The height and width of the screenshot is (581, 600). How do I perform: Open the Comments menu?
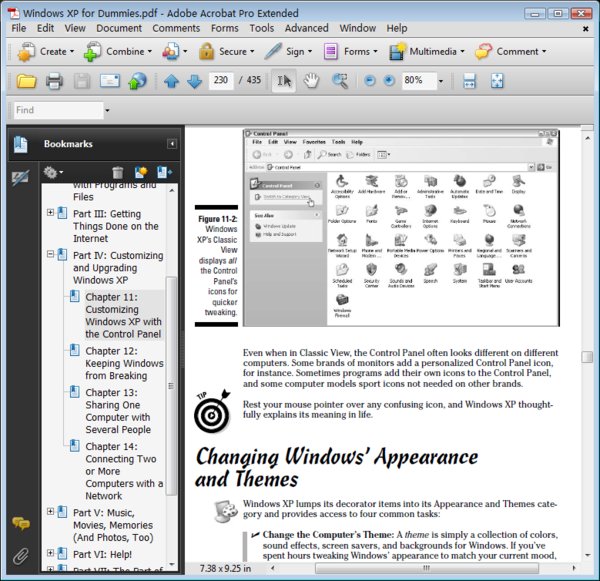(176, 28)
